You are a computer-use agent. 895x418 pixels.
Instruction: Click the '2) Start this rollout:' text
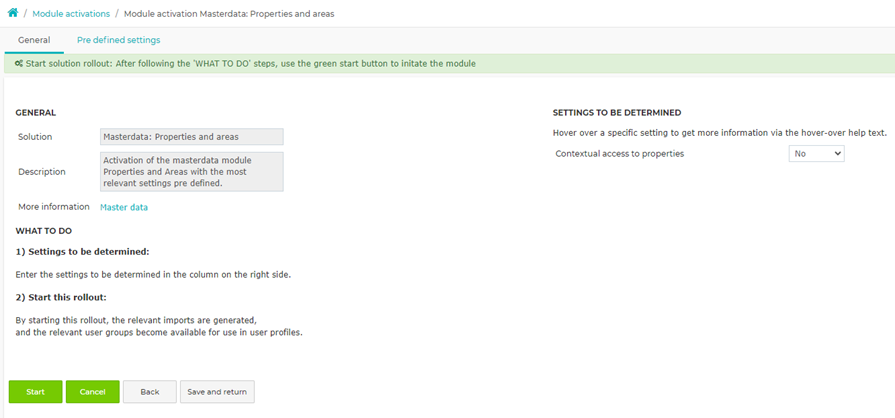coord(61,298)
